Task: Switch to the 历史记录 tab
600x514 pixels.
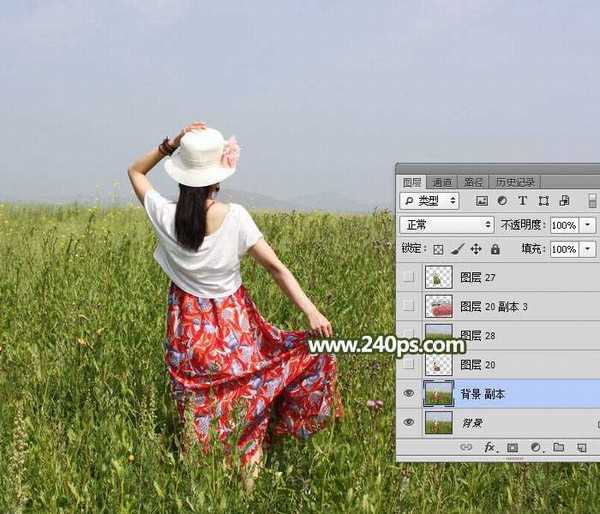Action: tap(515, 182)
